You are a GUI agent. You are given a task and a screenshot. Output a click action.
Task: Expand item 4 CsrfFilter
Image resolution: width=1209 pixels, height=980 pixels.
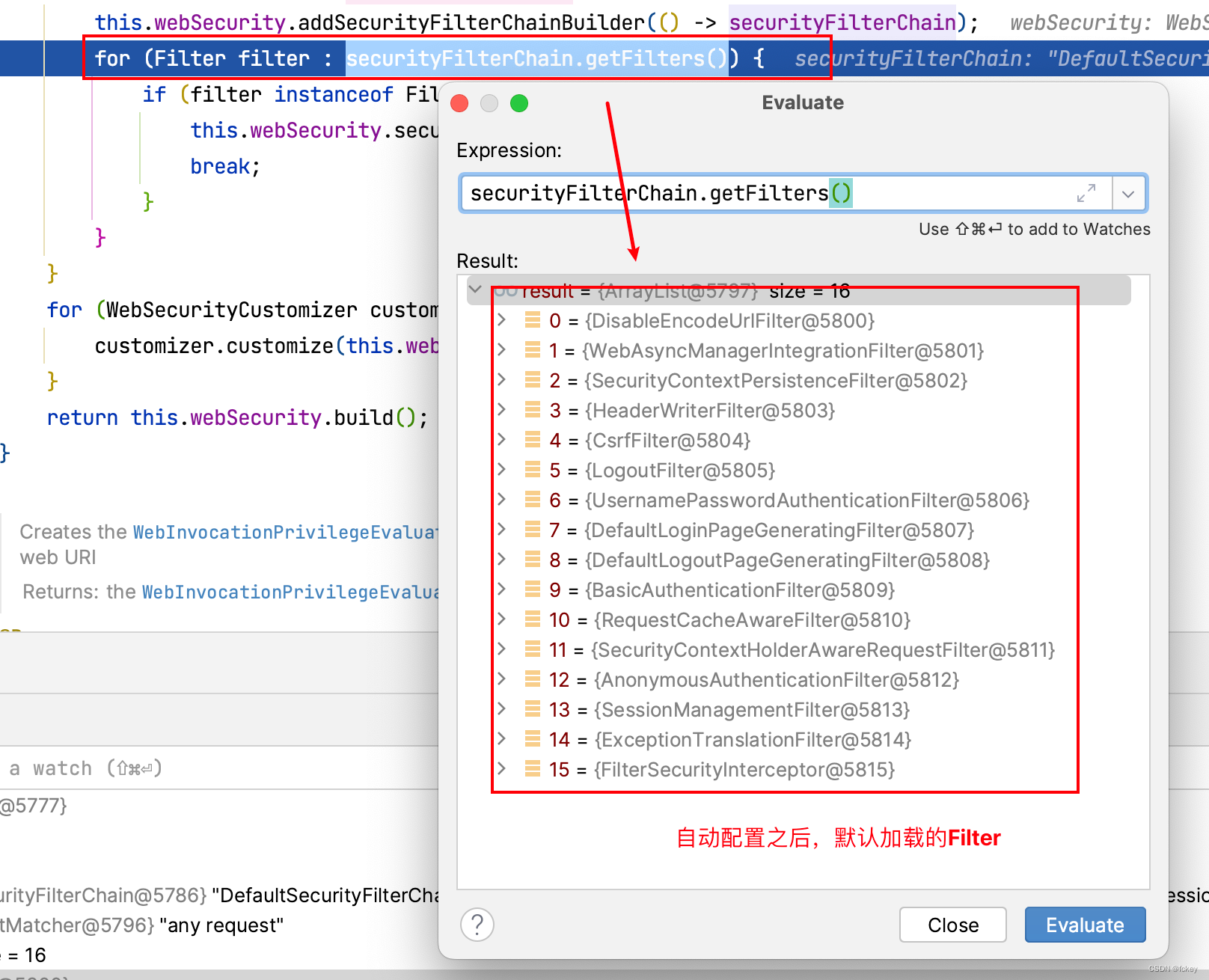click(x=502, y=440)
